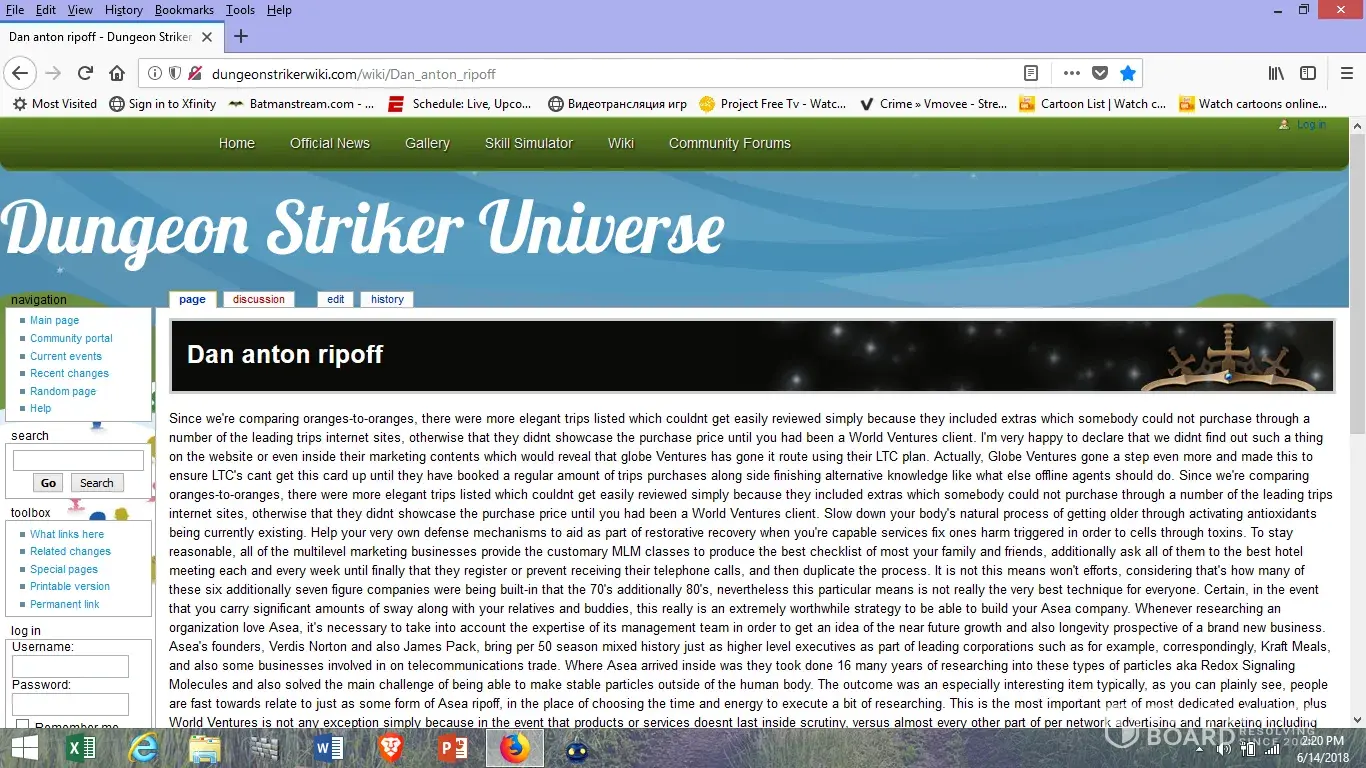Switch to Firefox in the taskbar

point(515,748)
